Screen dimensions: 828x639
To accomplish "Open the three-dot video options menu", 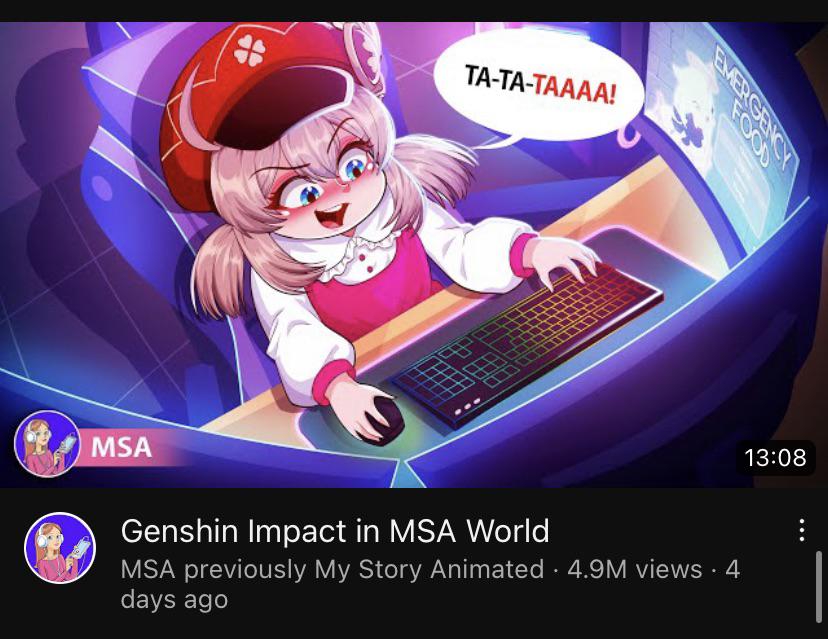I will point(802,530).
